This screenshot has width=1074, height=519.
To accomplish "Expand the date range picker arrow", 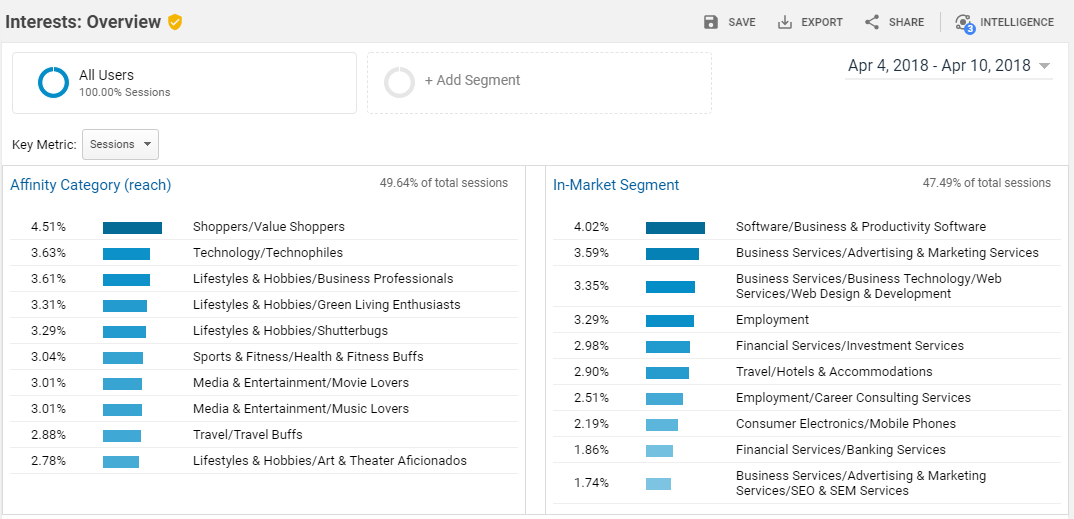I will [x=1044, y=66].
